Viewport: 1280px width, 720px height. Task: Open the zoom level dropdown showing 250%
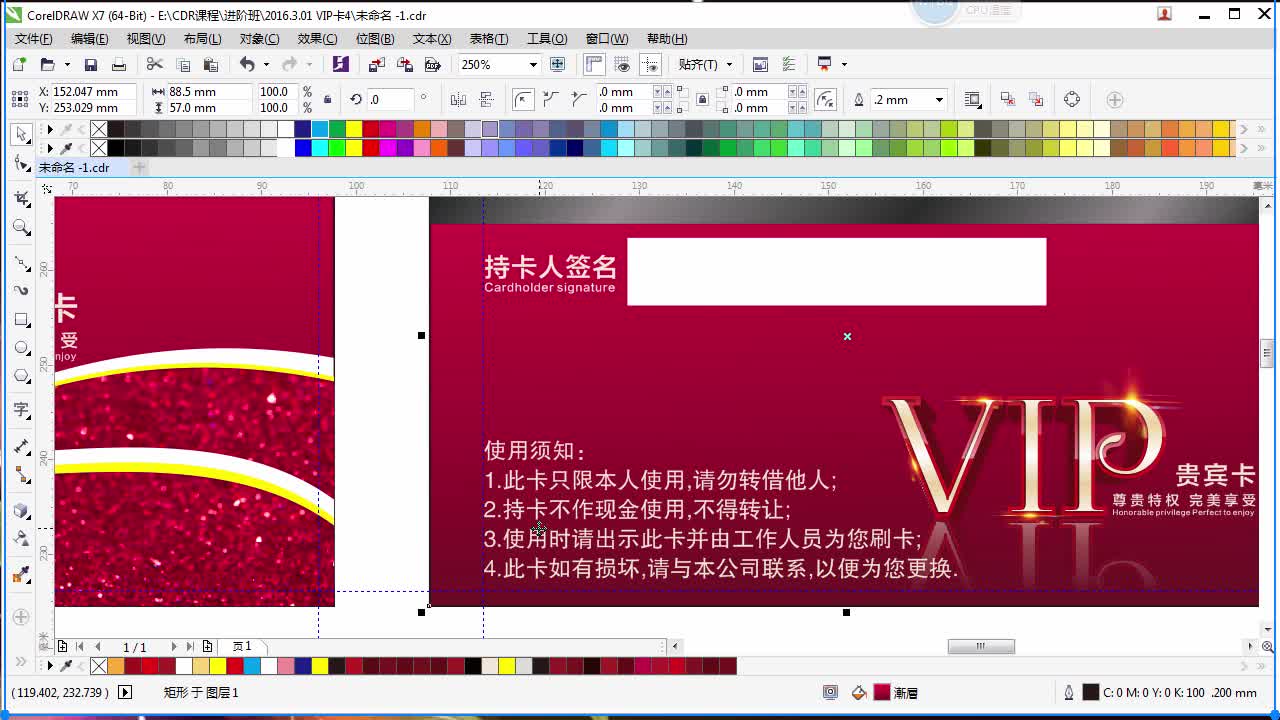[x=534, y=63]
